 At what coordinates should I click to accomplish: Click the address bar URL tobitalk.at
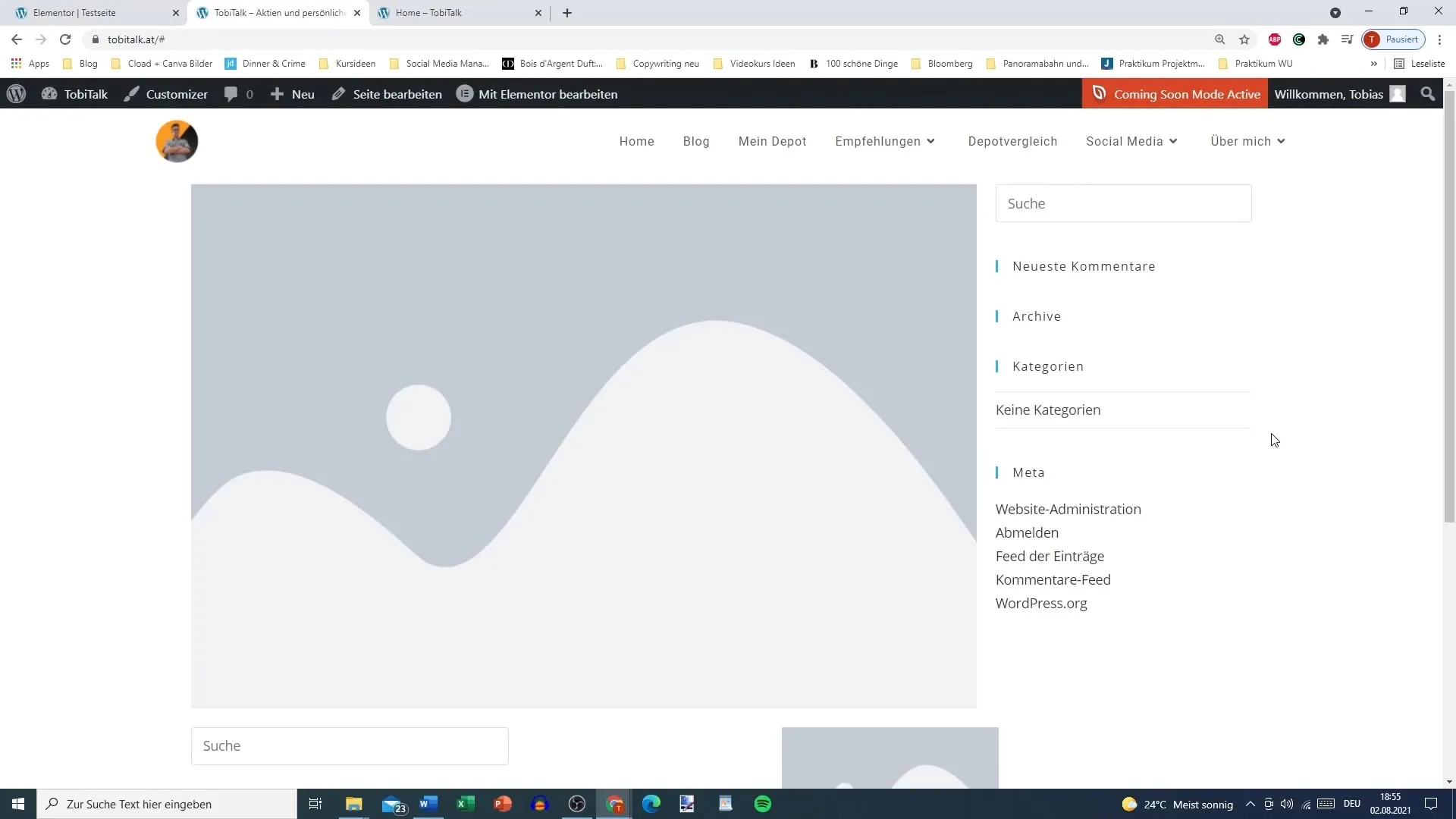136,39
